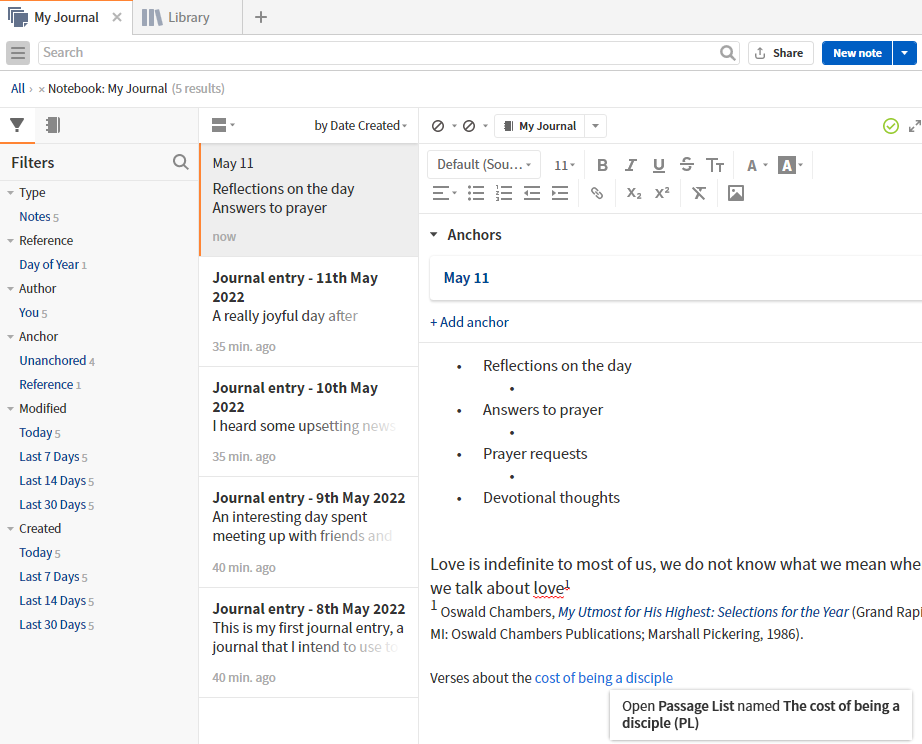Filter by Modified Last 7 Days
The image size is (922, 744).
click(x=49, y=457)
